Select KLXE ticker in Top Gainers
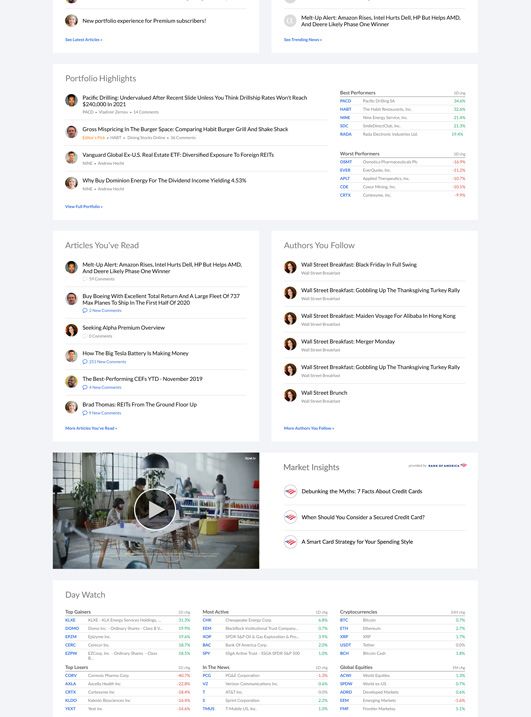Image resolution: width=531 pixels, height=717 pixels. point(70,620)
